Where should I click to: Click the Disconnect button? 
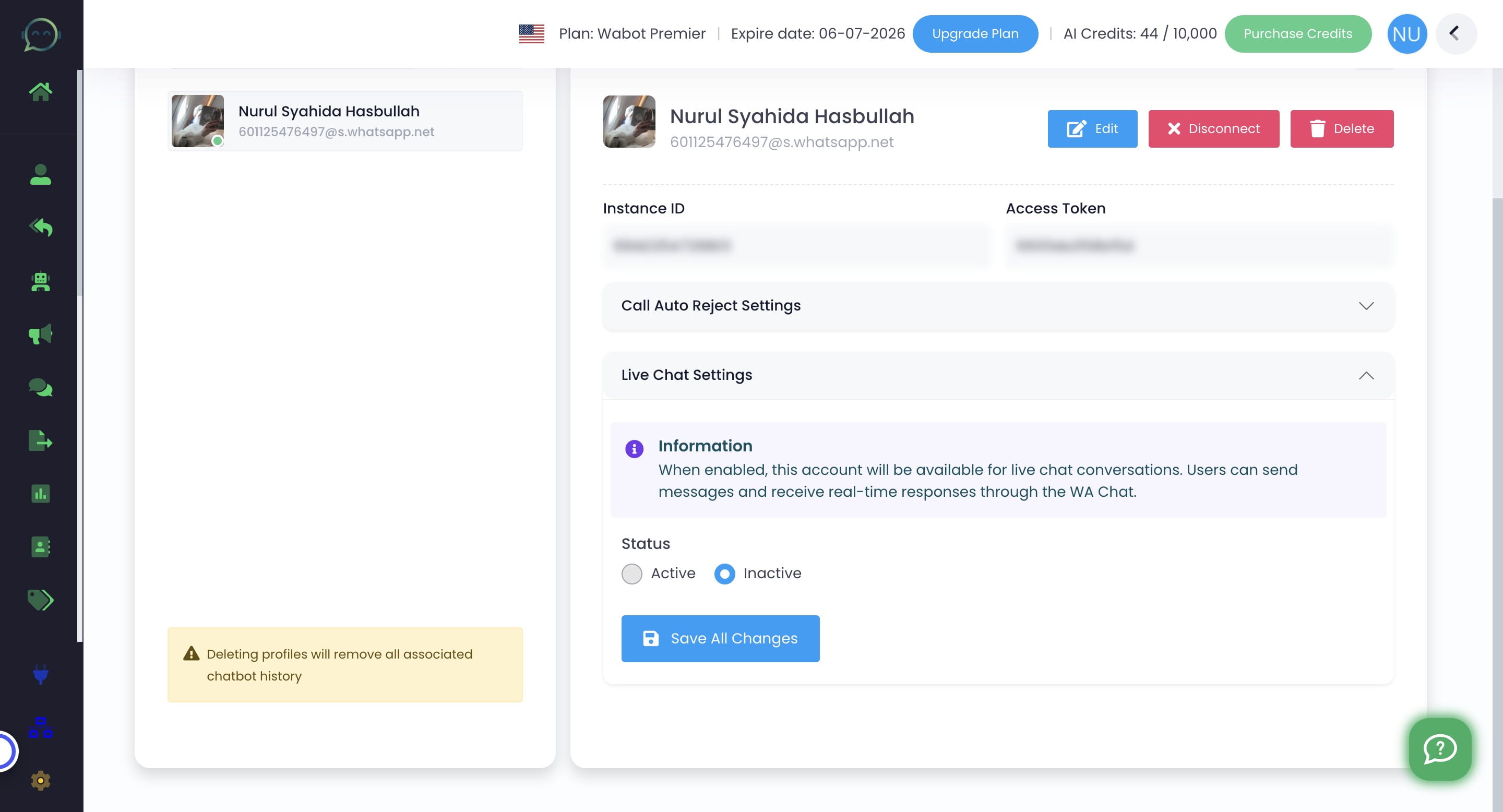tap(1213, 129)
